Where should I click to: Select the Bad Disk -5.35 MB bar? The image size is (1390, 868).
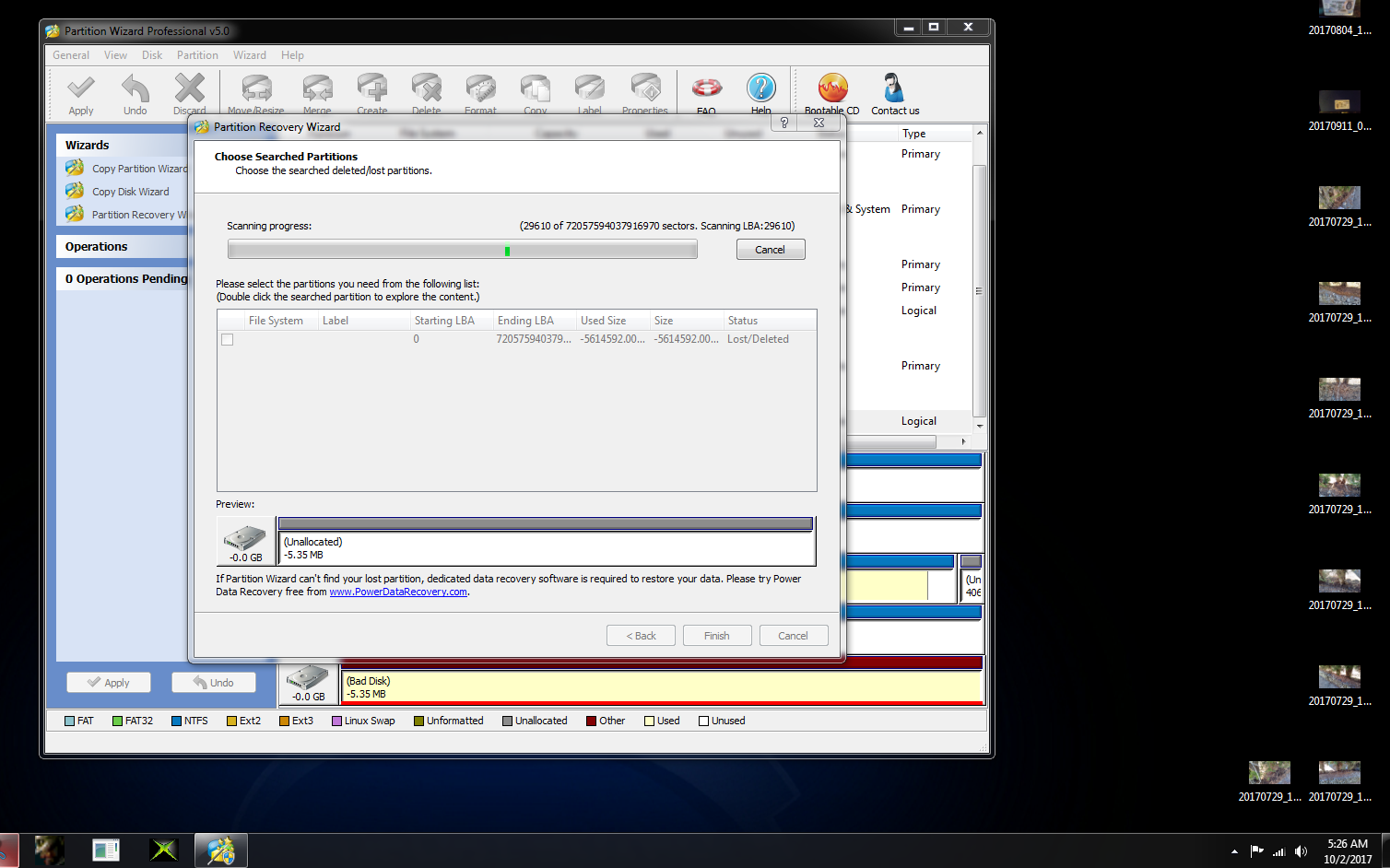pyautogui.click(x=662, y=681)
